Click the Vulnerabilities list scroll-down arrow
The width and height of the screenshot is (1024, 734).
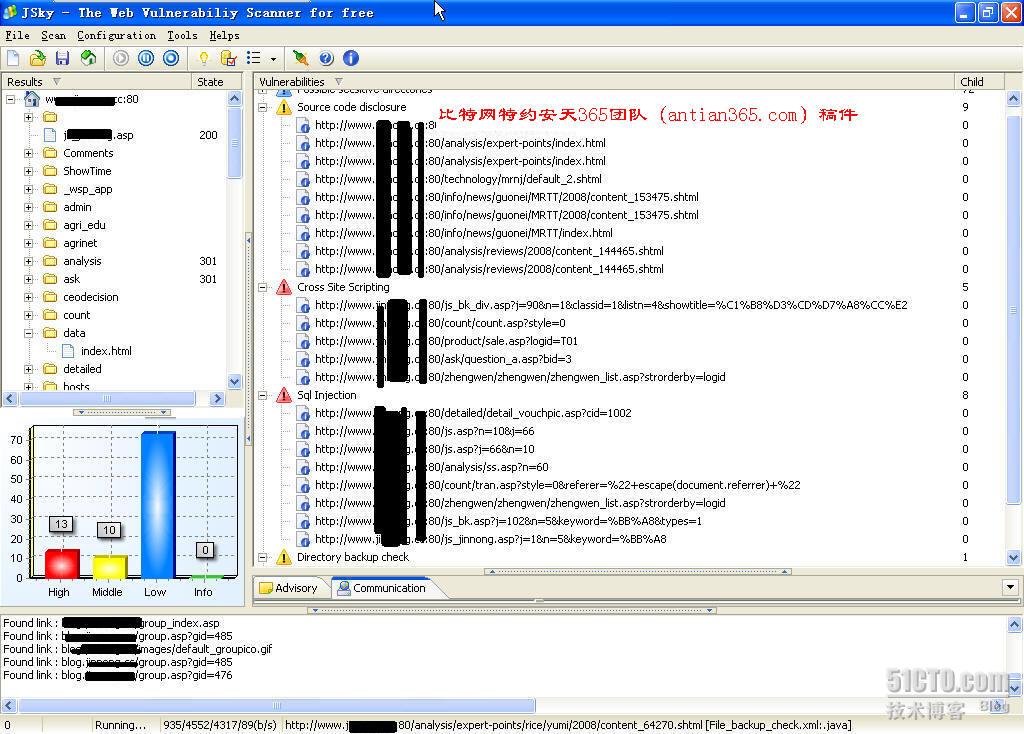tap(1013, 558)
